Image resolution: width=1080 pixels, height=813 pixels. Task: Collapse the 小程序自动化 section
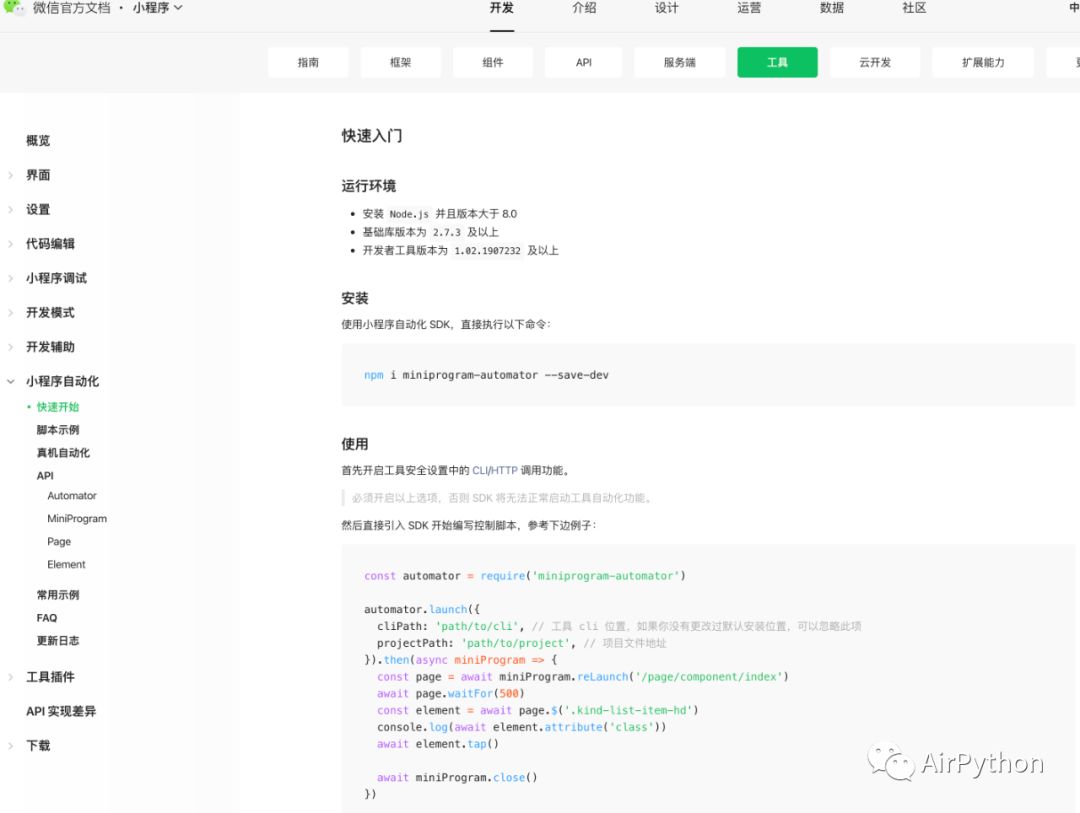10,381
